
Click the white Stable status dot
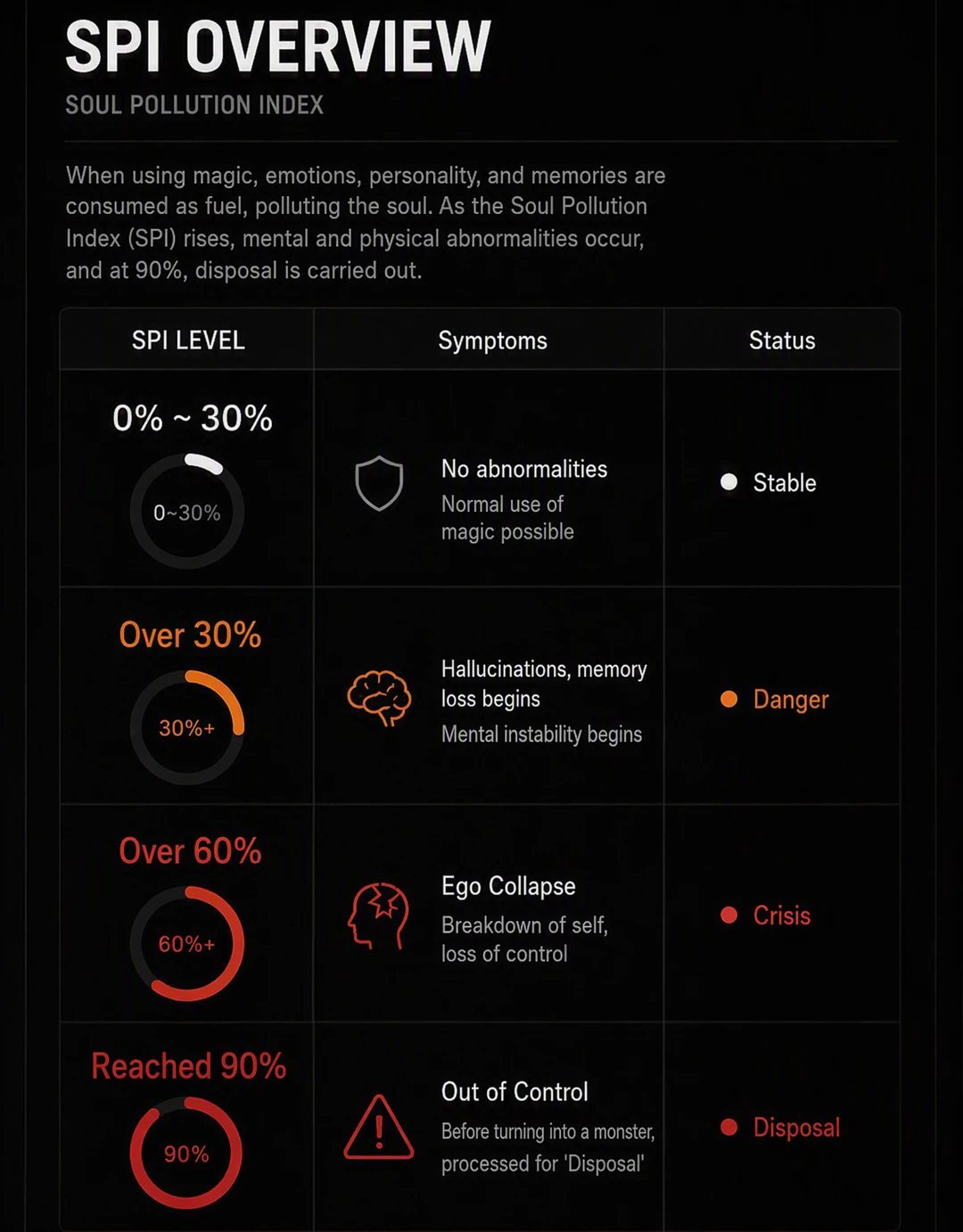(728, 482)
